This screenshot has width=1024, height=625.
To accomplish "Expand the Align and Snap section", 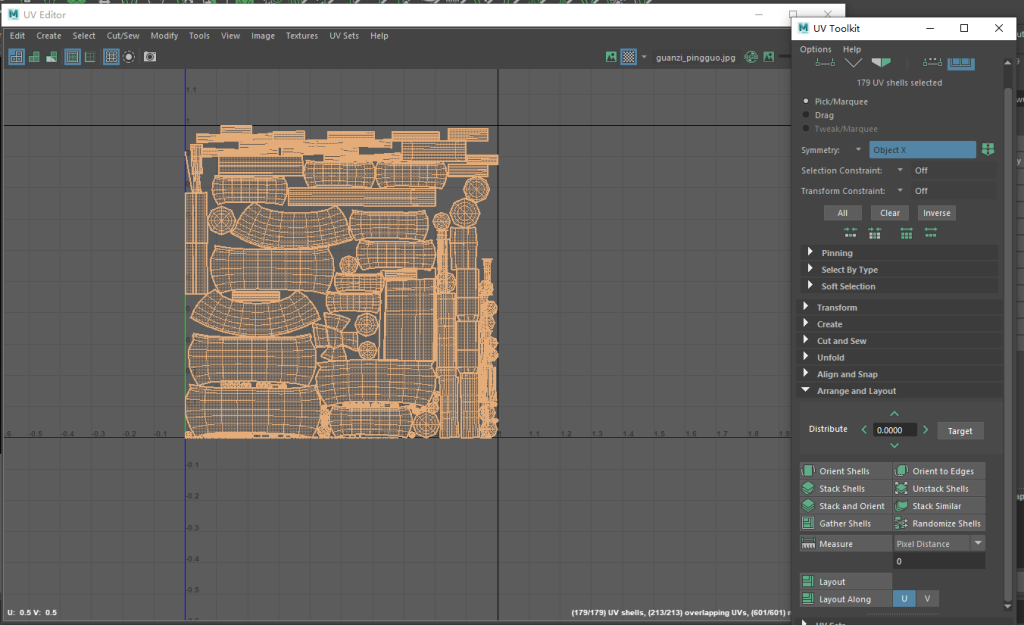I will coord(899,374).
